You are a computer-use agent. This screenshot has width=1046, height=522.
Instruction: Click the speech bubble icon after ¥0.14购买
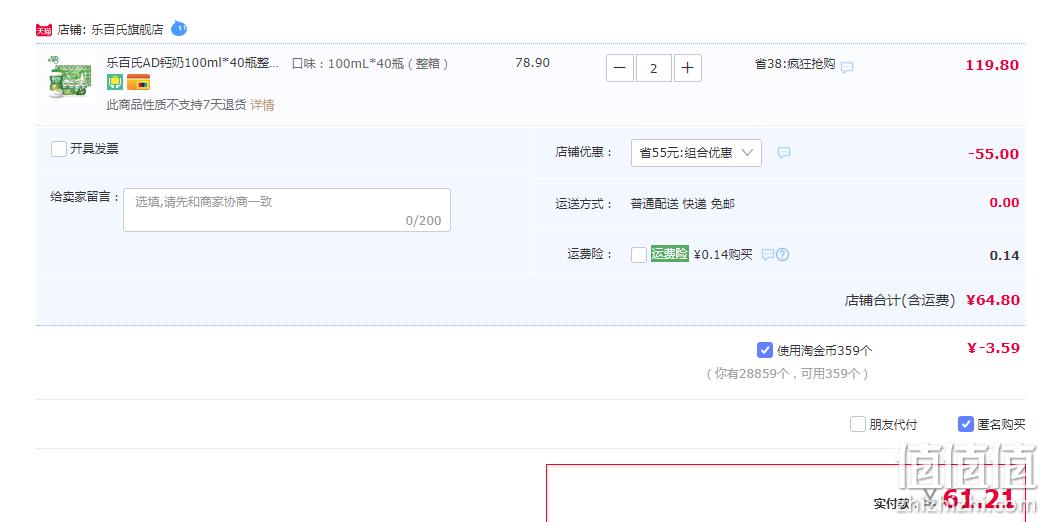768,255
